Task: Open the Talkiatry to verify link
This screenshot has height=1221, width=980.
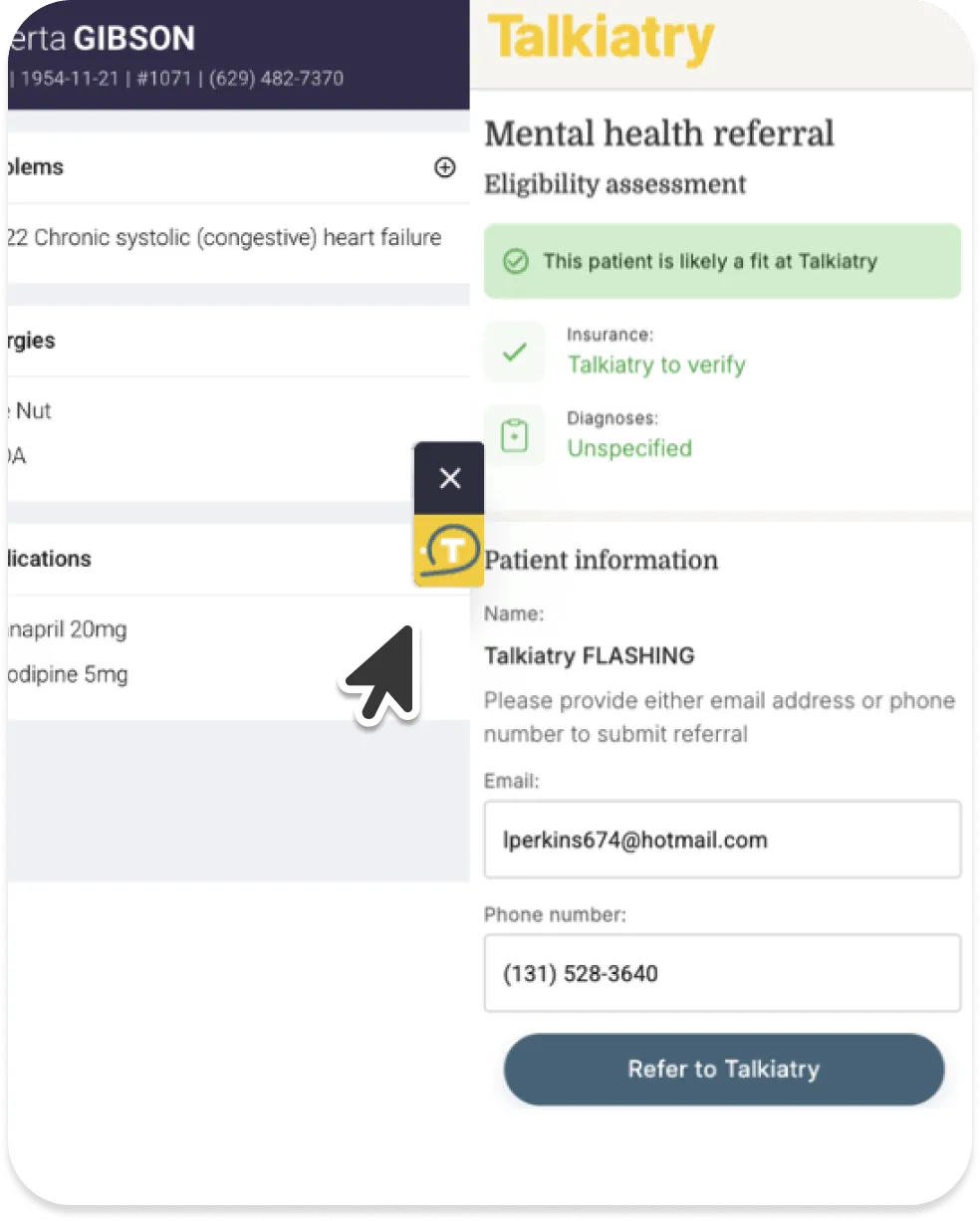Action: [655, 365]
